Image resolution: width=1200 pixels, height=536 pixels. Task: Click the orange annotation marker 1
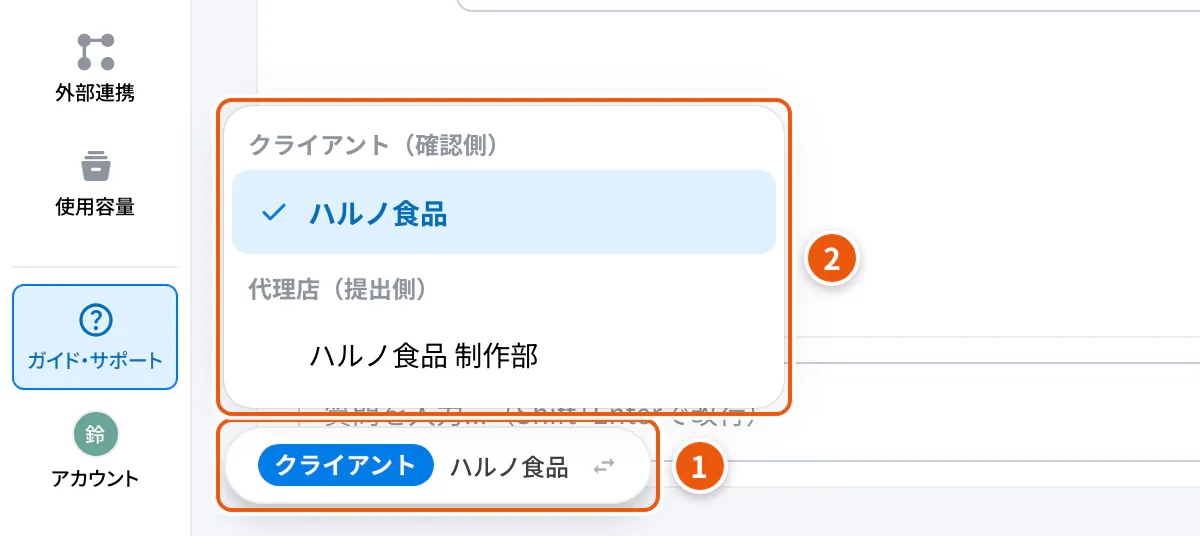pos(699,467)
